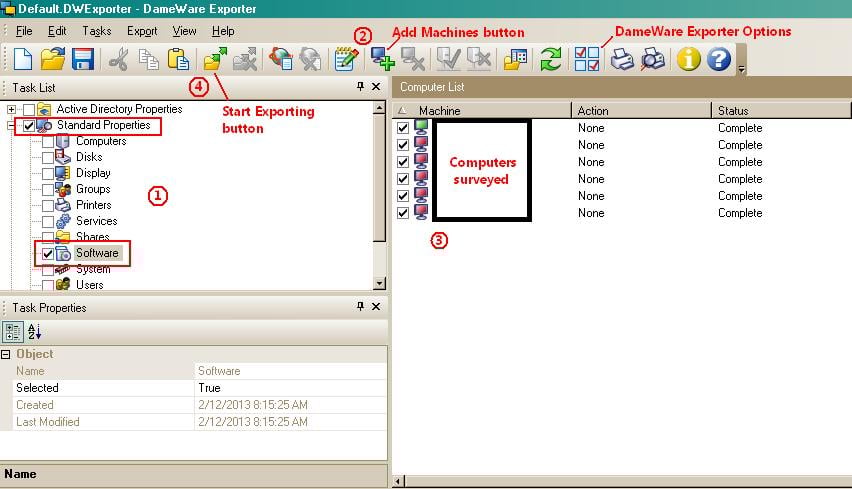Check the Services task checkbox

pyautogui.click(x=48, y=222)
